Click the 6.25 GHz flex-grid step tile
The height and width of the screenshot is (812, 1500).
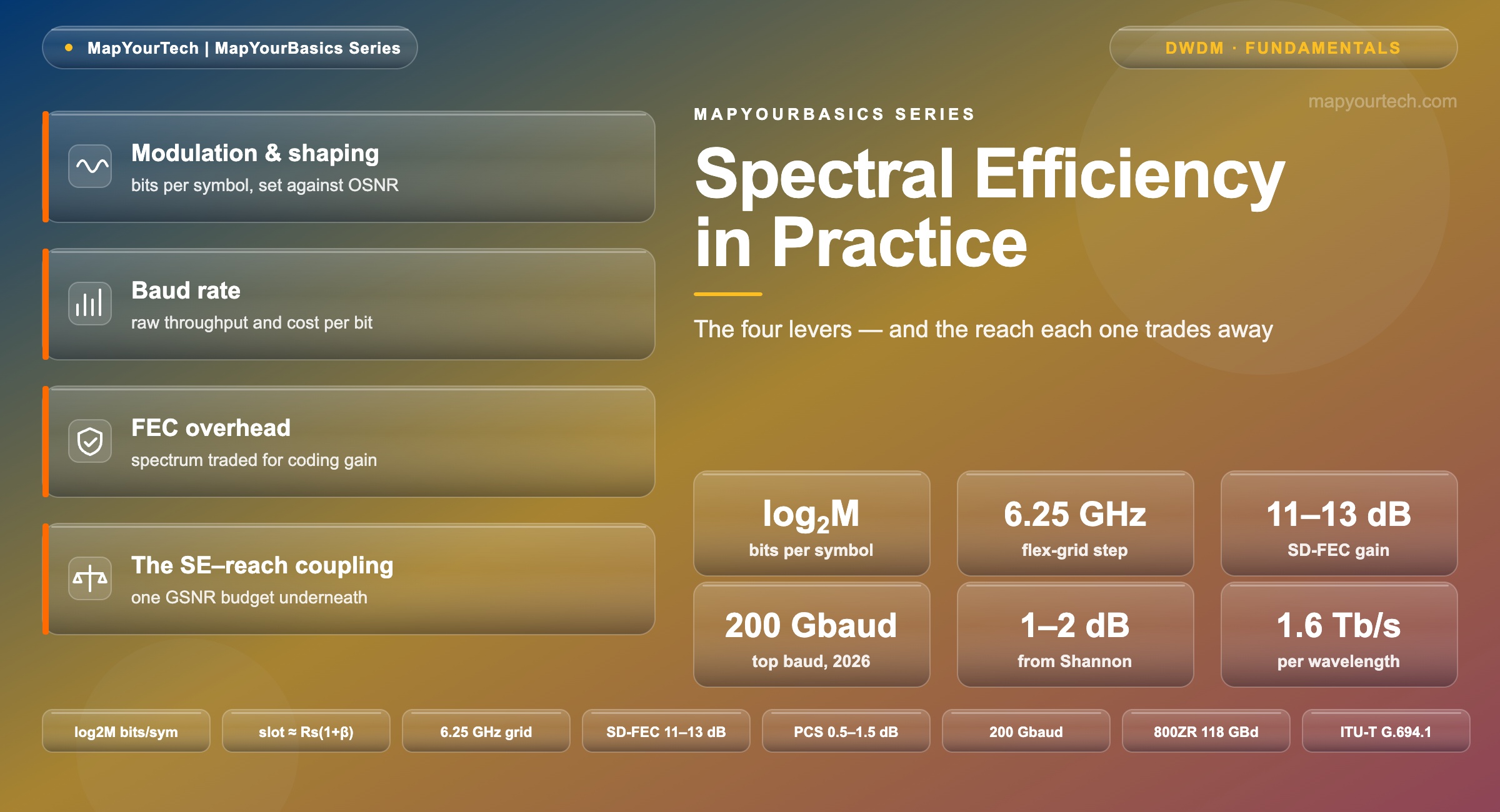click(x=1075, y=523)
